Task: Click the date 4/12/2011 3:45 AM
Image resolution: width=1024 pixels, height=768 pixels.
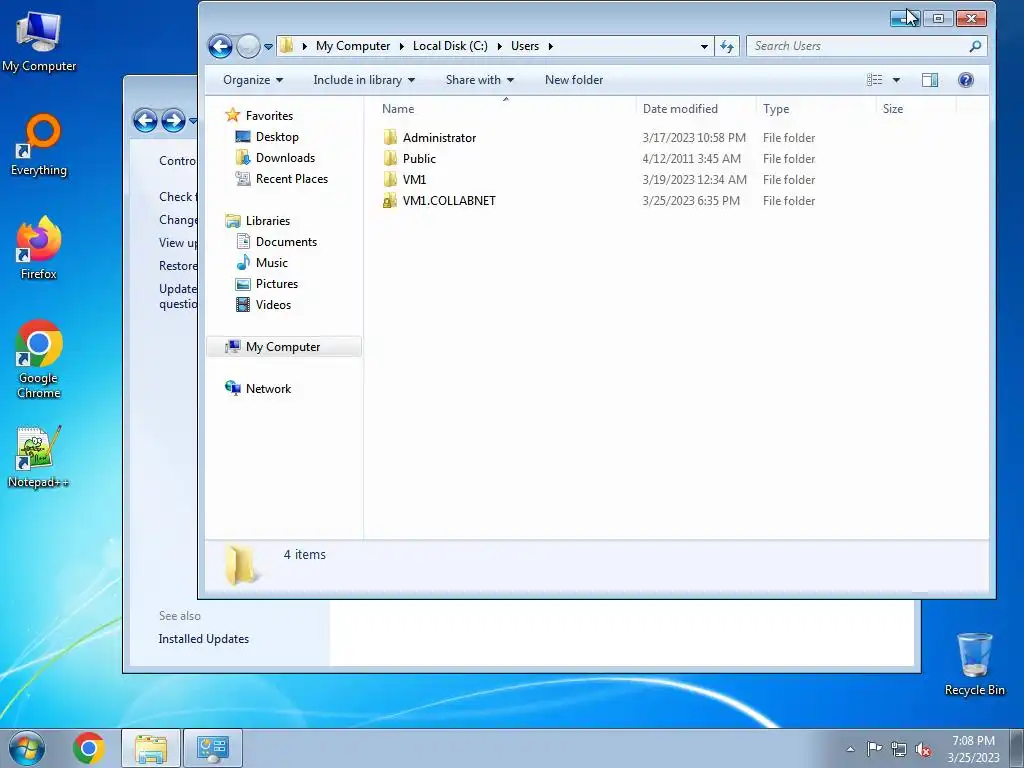Action: [692, 159]
